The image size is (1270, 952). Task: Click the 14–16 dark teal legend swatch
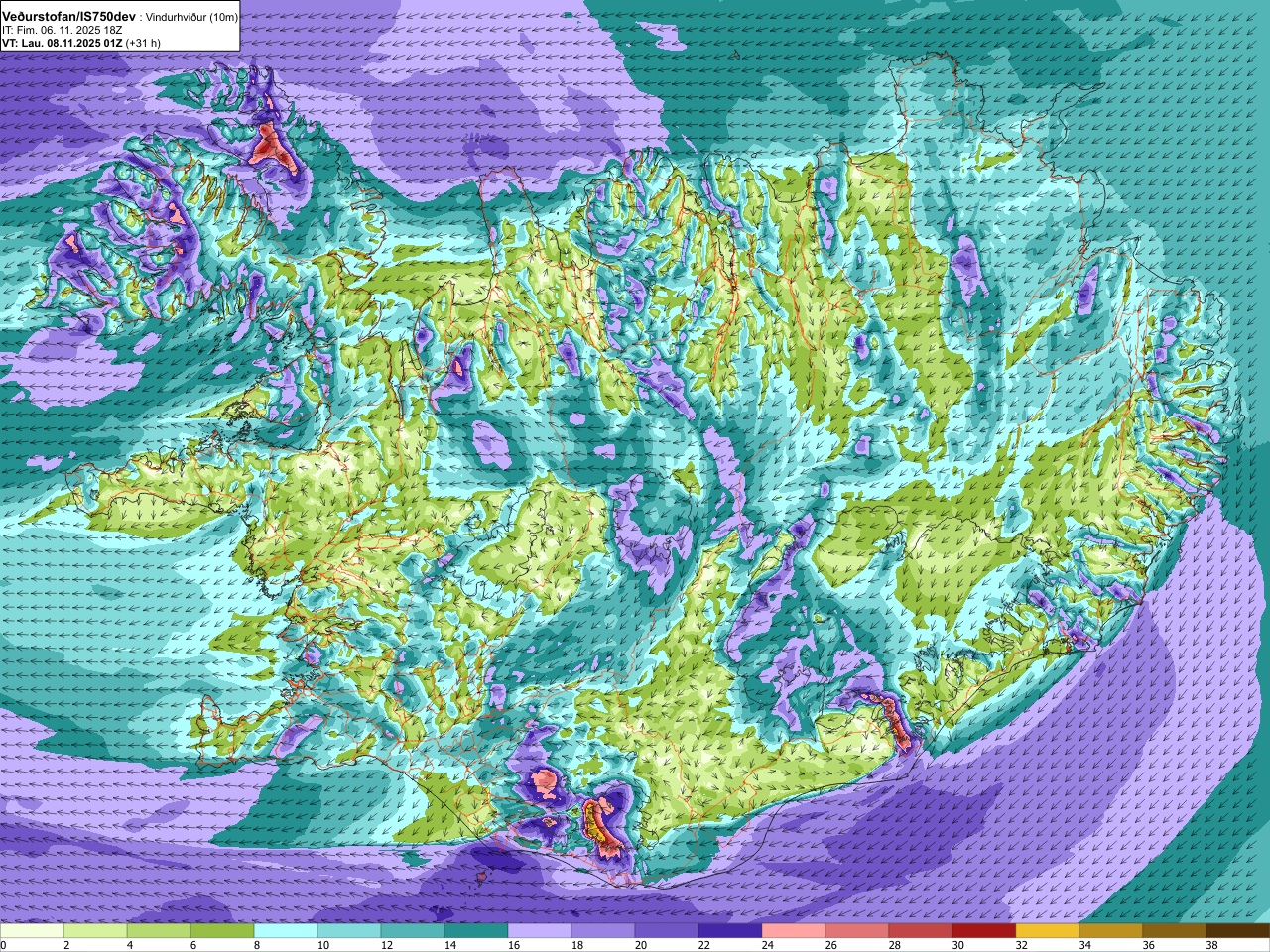tap(476, 931)
